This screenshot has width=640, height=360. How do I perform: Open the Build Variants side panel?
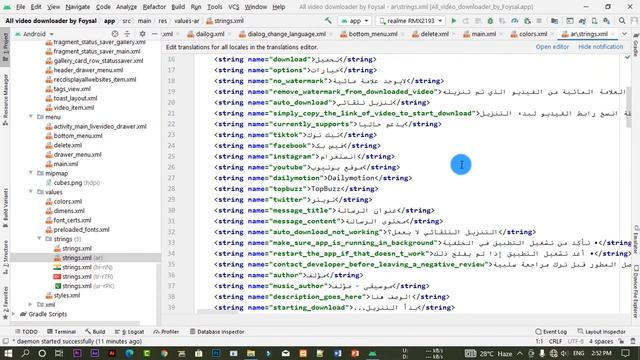[x=5, y=207]
